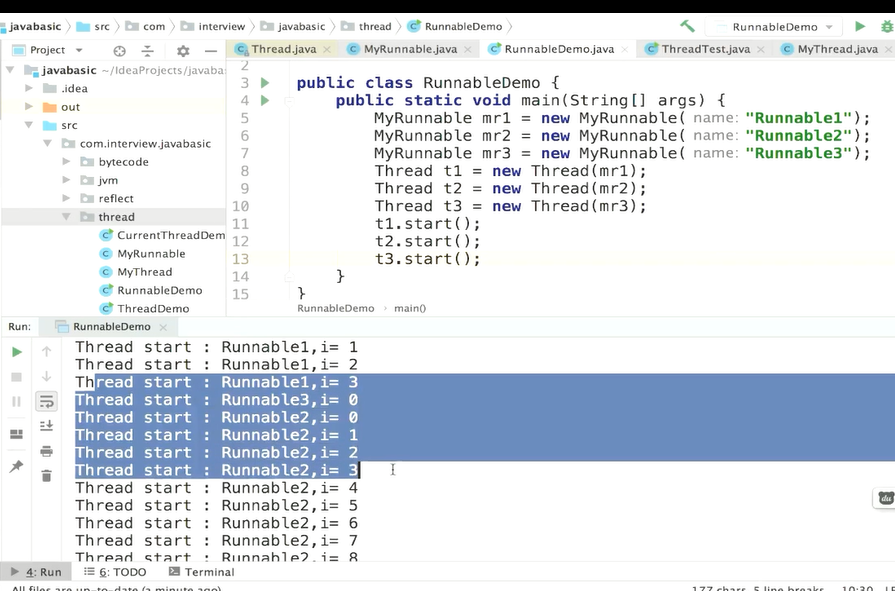Viewport: 895px width, 591px height.
Task: Open Project panel gear settings
Action: 182,50
